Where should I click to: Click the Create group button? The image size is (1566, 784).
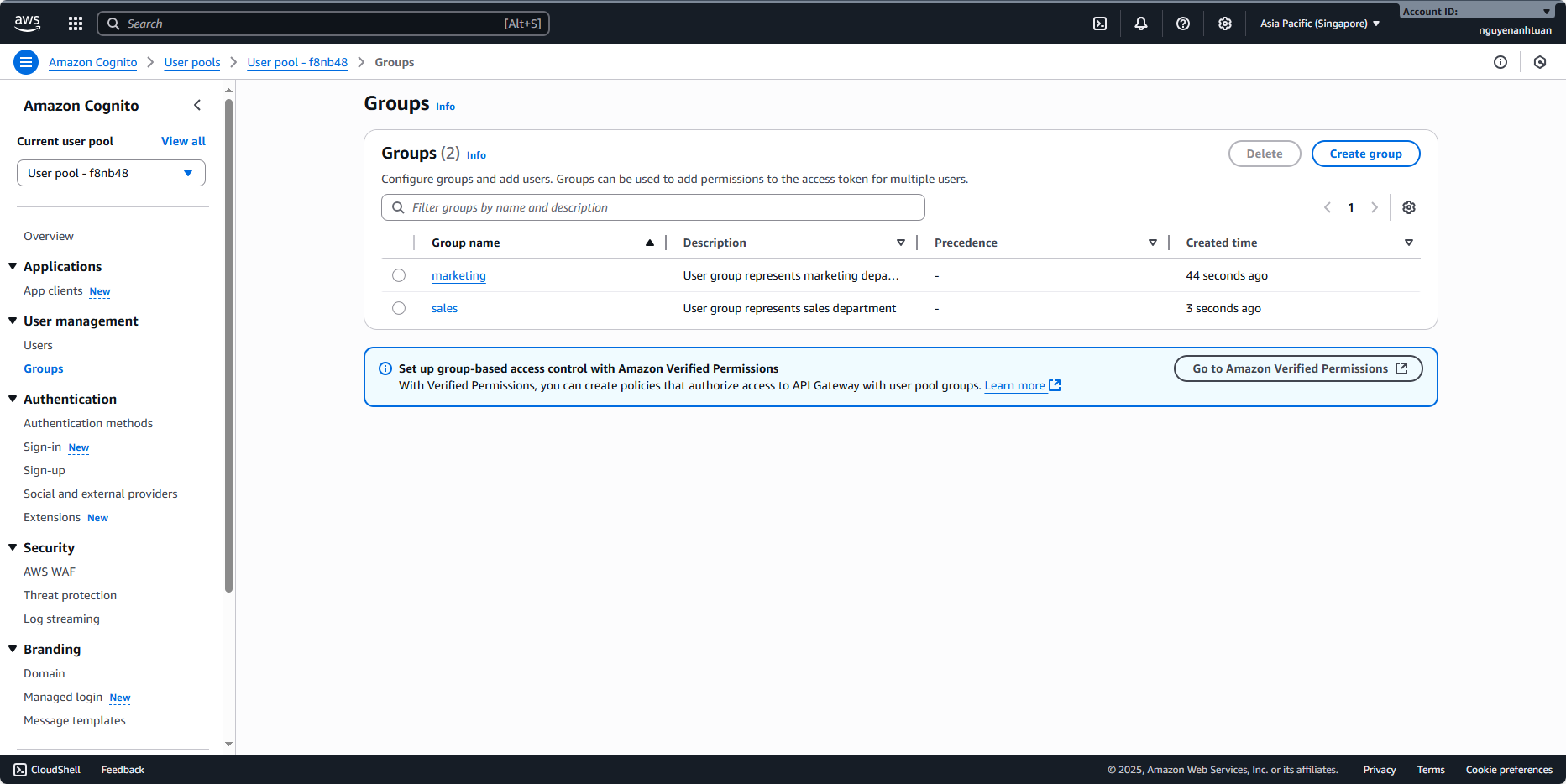pos(1365,154)
